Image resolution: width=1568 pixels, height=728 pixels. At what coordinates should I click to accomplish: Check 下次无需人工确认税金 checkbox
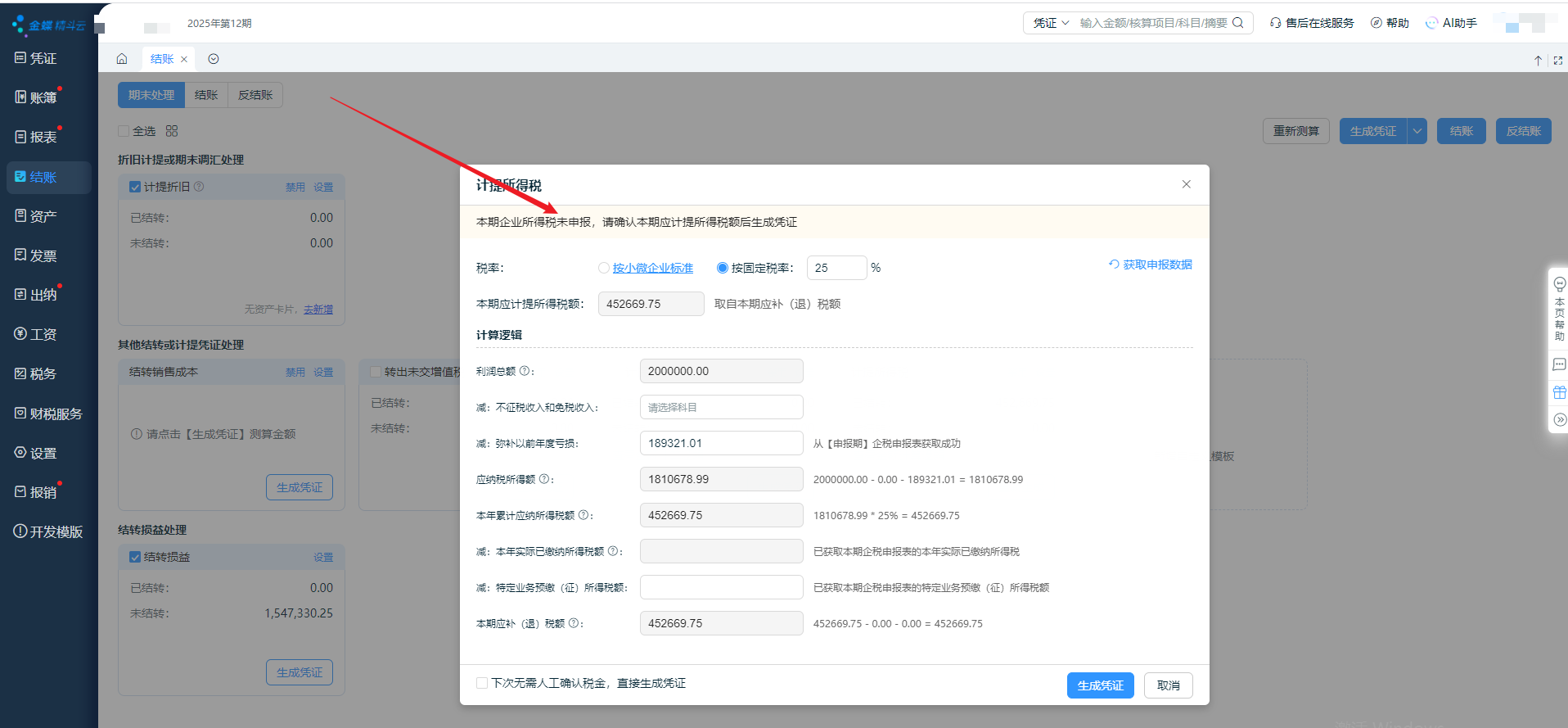482,683
